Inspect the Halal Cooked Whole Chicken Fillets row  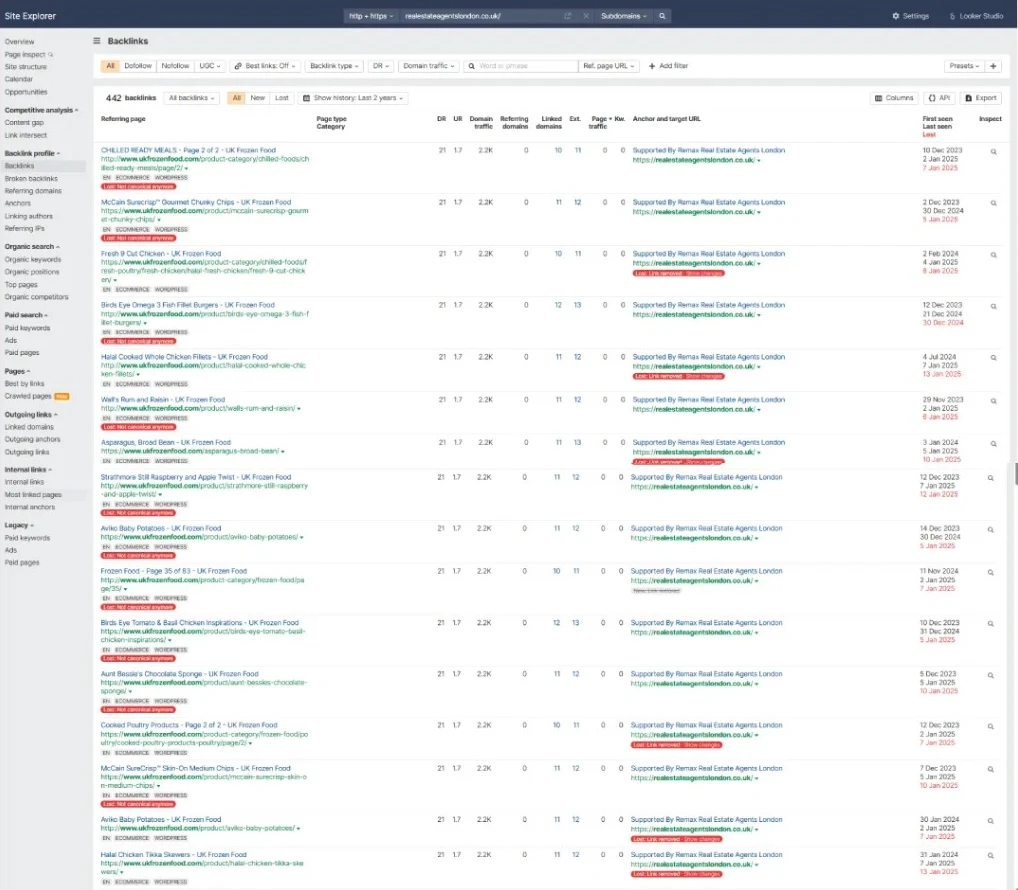993,358
